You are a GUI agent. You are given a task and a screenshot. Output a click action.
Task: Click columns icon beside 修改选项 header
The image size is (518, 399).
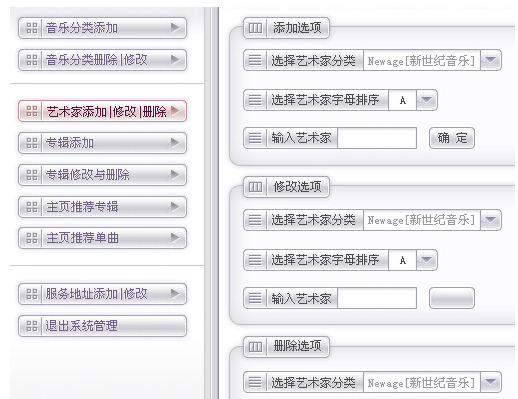point(255,187)
